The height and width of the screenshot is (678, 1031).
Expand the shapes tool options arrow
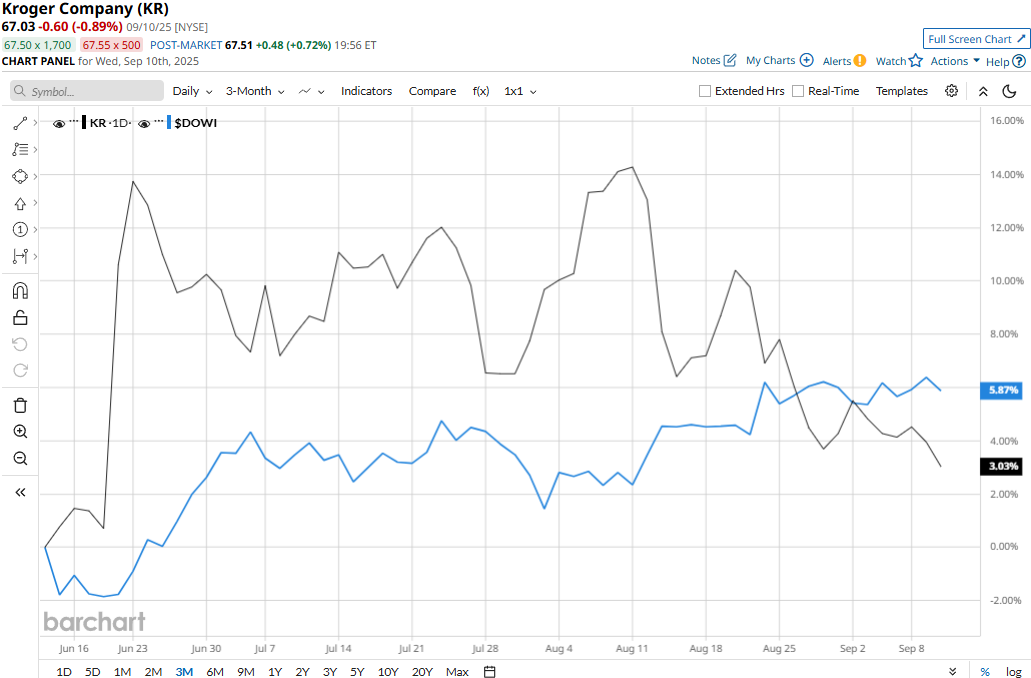pyautogui.click(x=35, y=176)
